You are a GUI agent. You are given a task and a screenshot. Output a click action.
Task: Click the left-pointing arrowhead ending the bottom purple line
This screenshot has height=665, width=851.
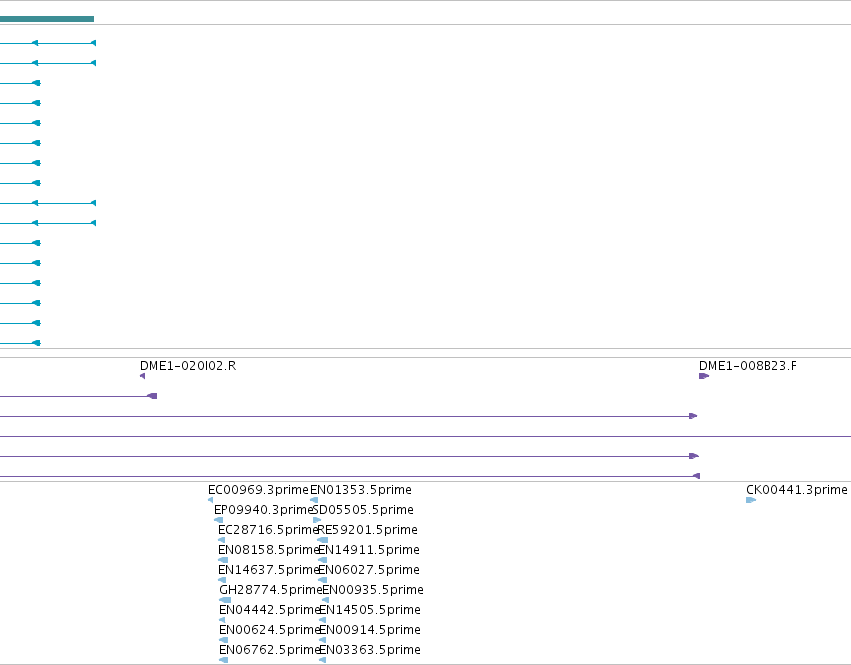point(696,476)
